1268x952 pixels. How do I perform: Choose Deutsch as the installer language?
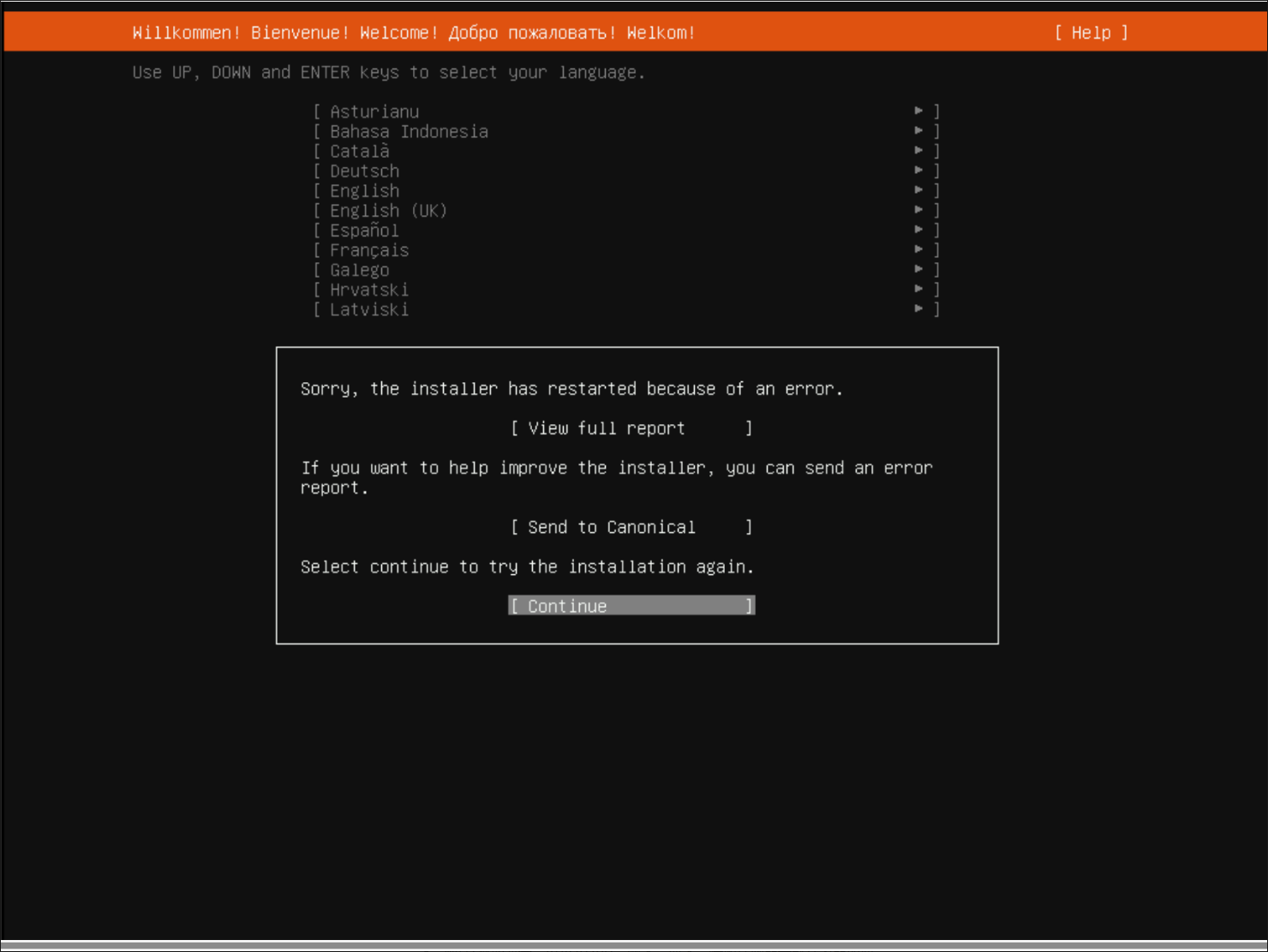[364, 171]
